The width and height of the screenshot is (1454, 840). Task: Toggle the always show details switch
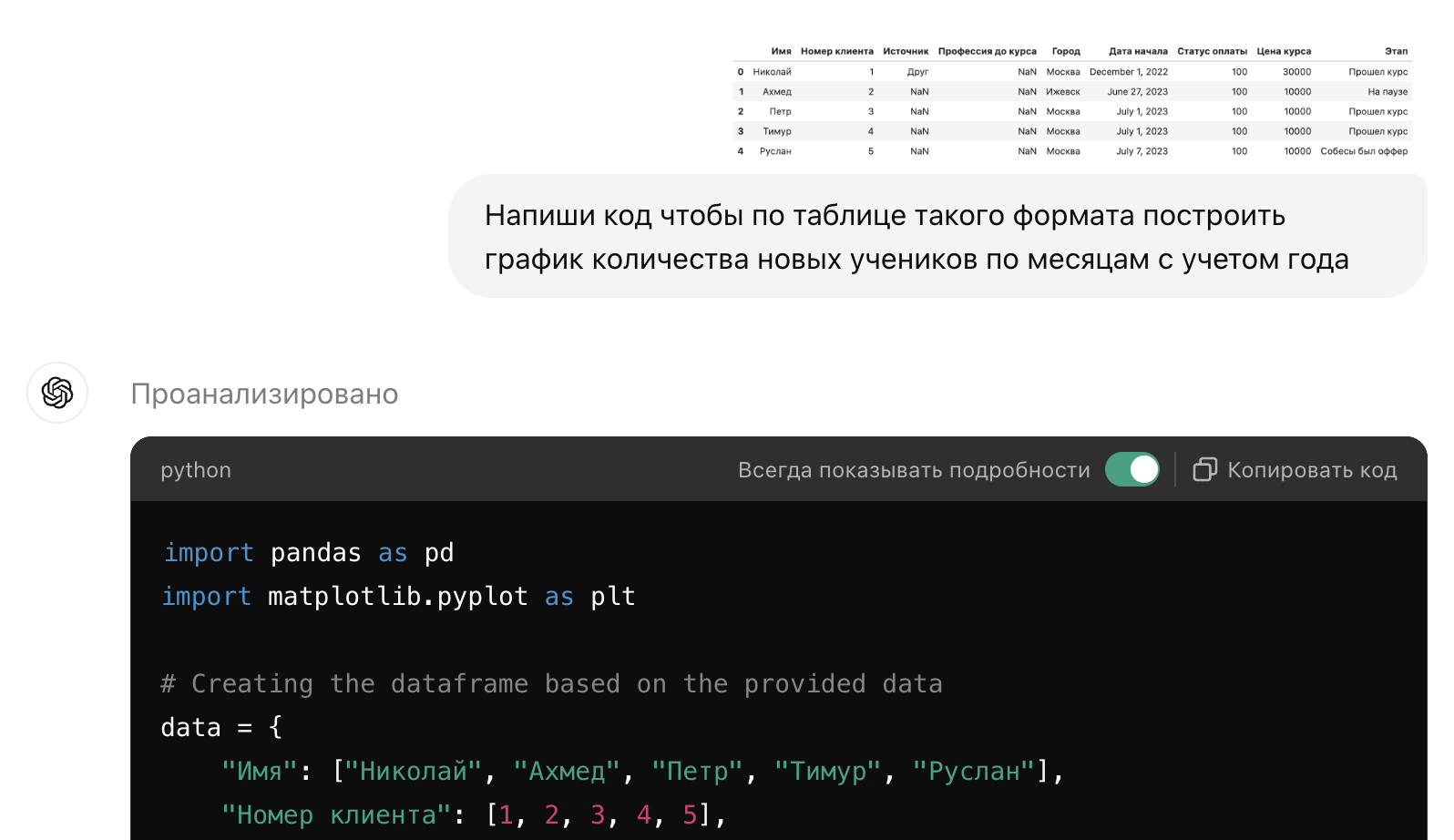click(1132, 469)
